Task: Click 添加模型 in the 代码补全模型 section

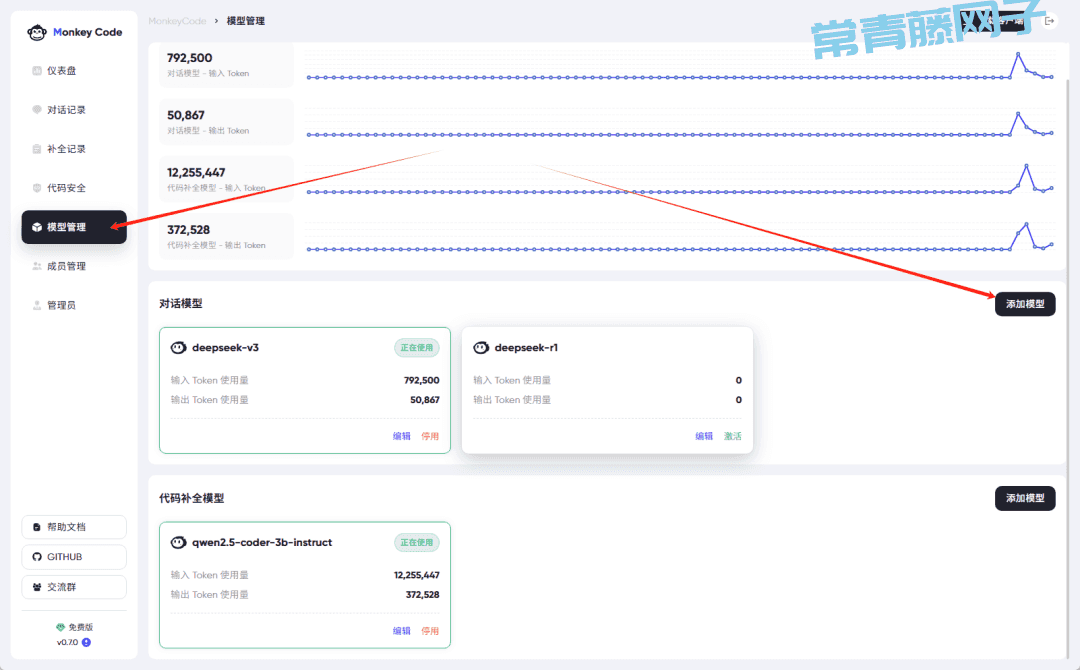Action: (1025, 498)
